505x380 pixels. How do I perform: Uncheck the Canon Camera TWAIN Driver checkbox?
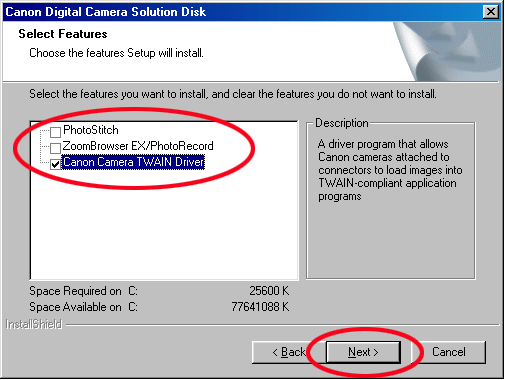55,164
